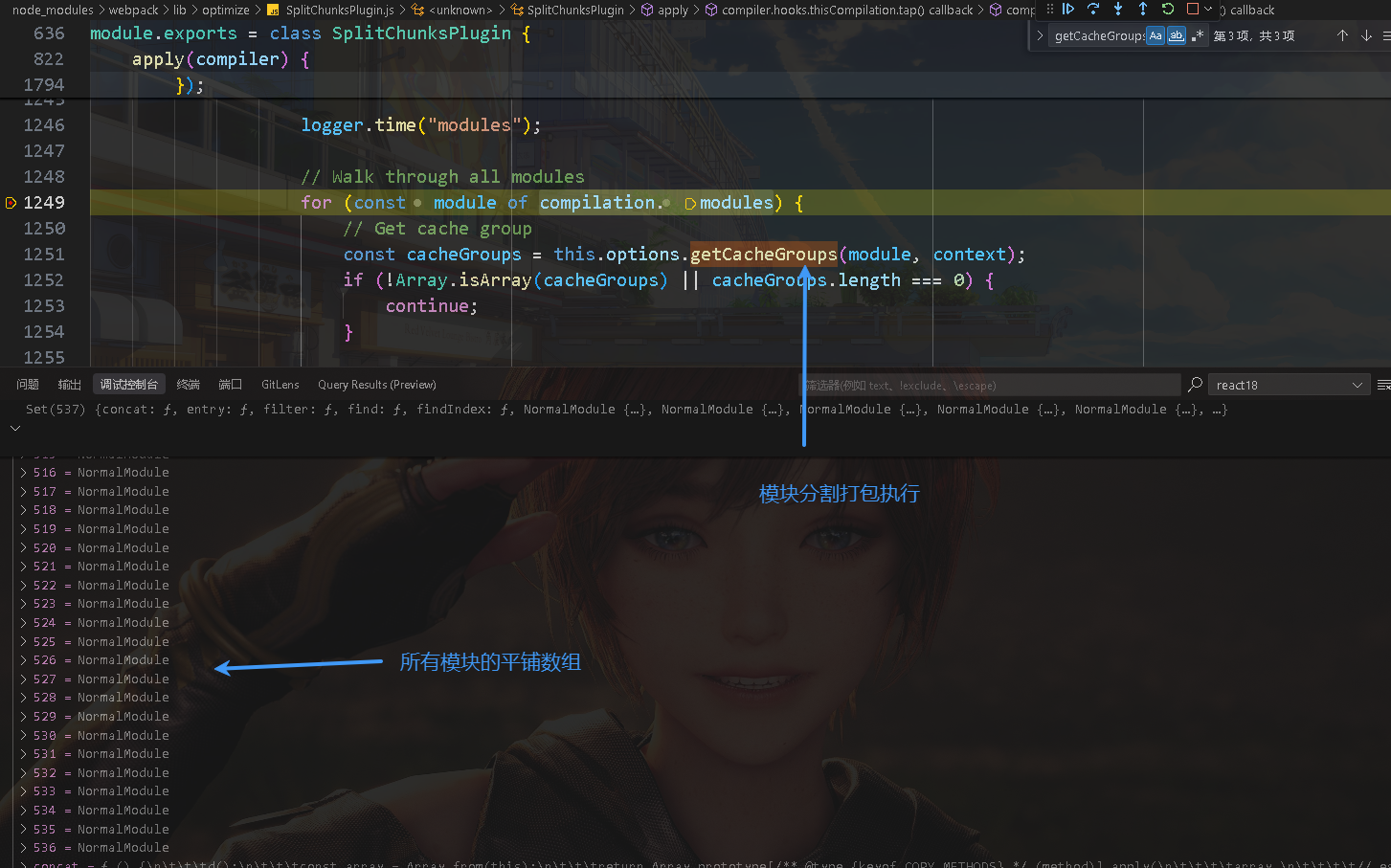Collapse the Set(537) output entry
The height and width of the screenshot is (868, 1391).
pyautogui.click(x=14, y=428)
